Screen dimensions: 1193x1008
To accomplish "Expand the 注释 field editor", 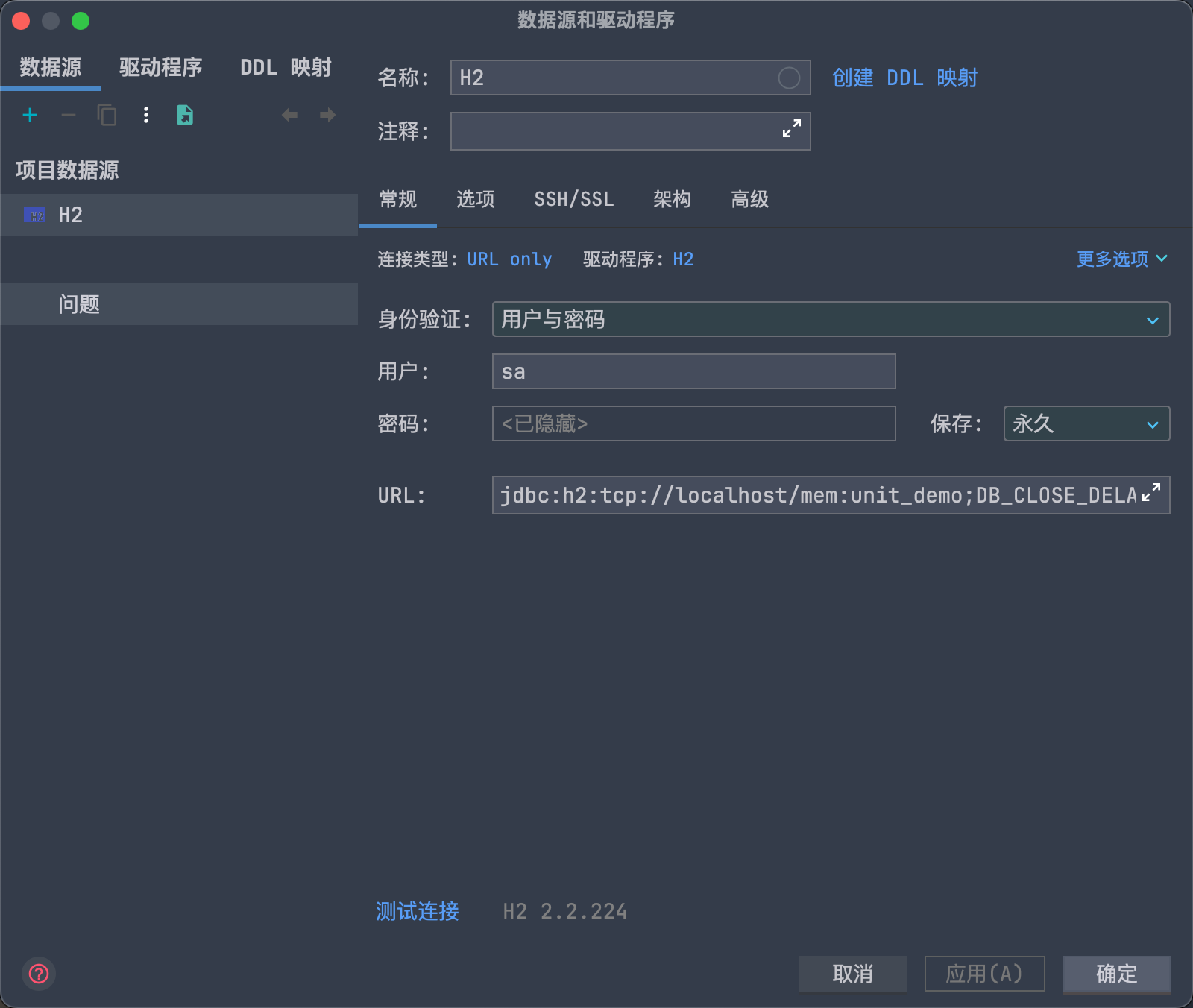I will click(791, 127).
